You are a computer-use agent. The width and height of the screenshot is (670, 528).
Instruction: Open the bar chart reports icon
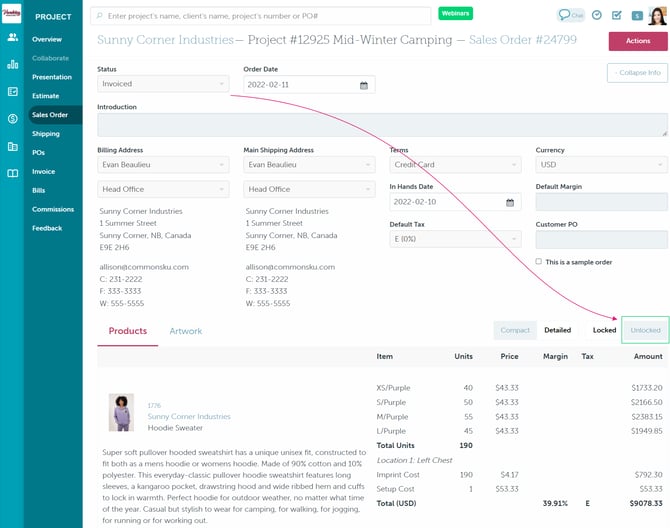coord(13,64)
